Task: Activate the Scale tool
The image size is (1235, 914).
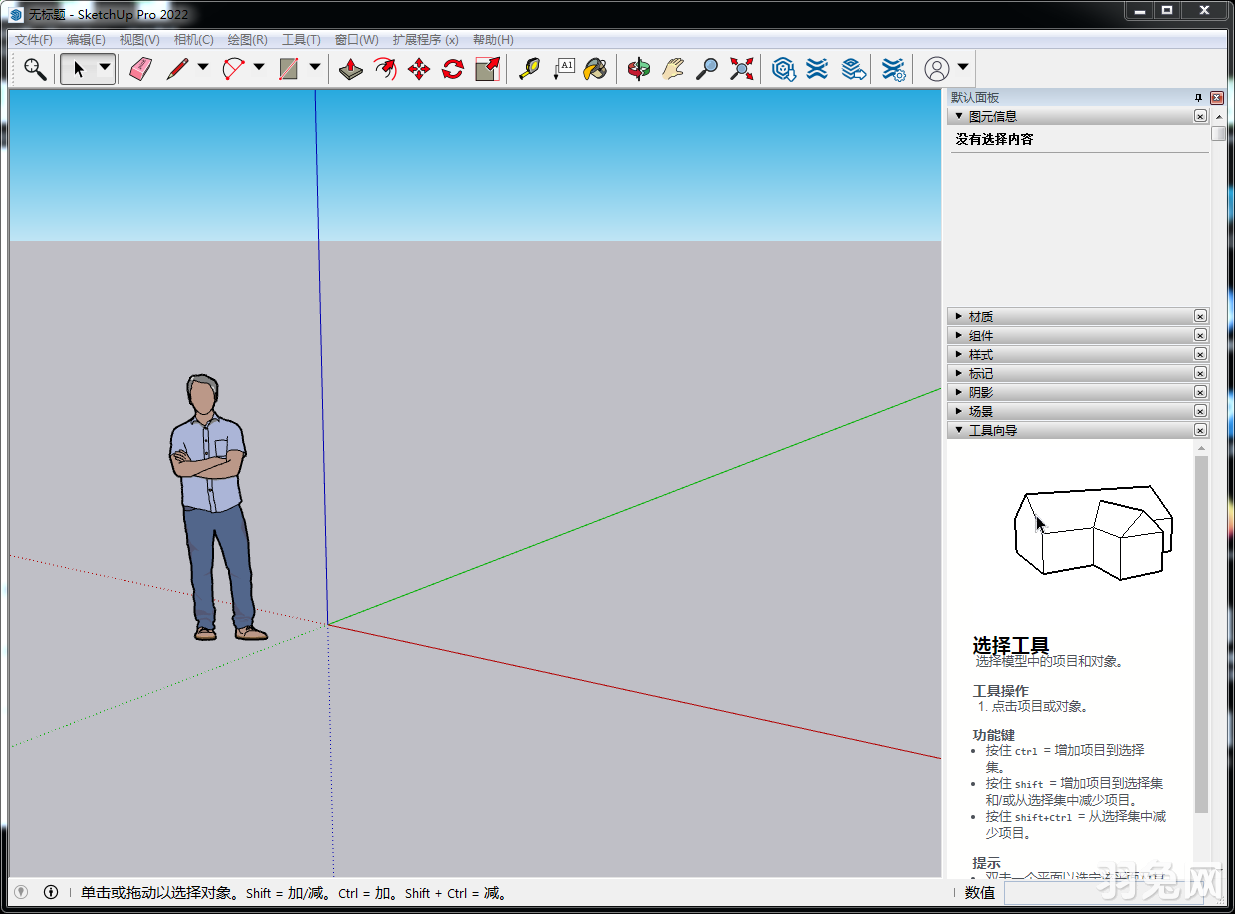Action: click(x=486, y=68)
